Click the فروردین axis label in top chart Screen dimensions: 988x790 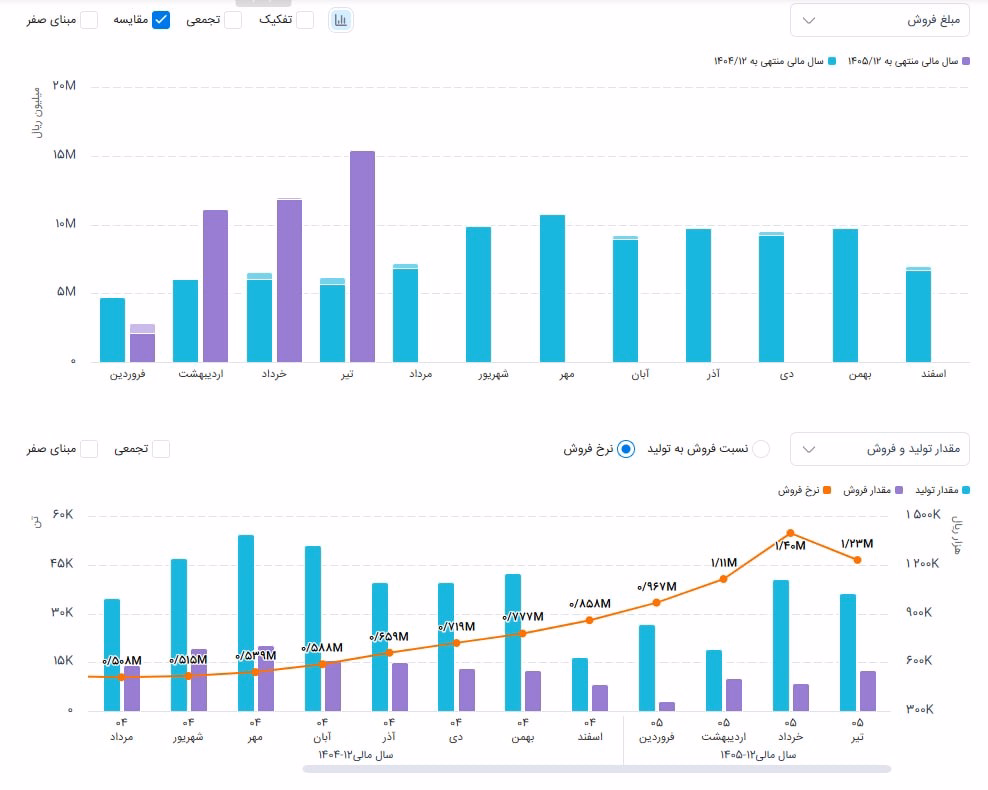(128, 374)
